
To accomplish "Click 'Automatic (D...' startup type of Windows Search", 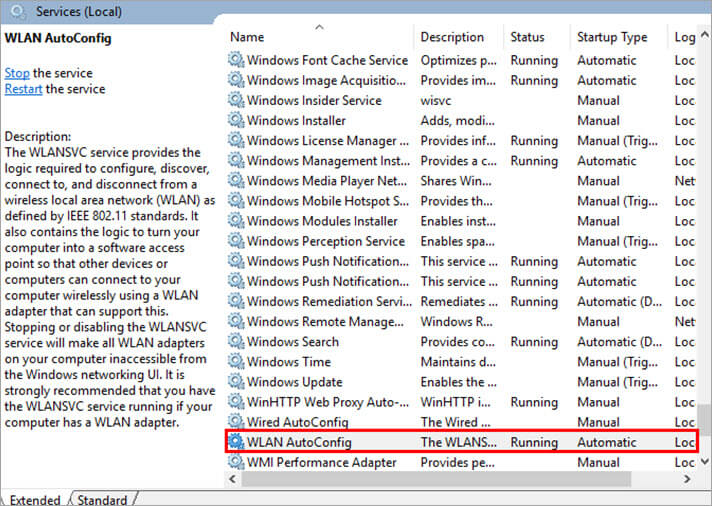I will pos(620,342).
